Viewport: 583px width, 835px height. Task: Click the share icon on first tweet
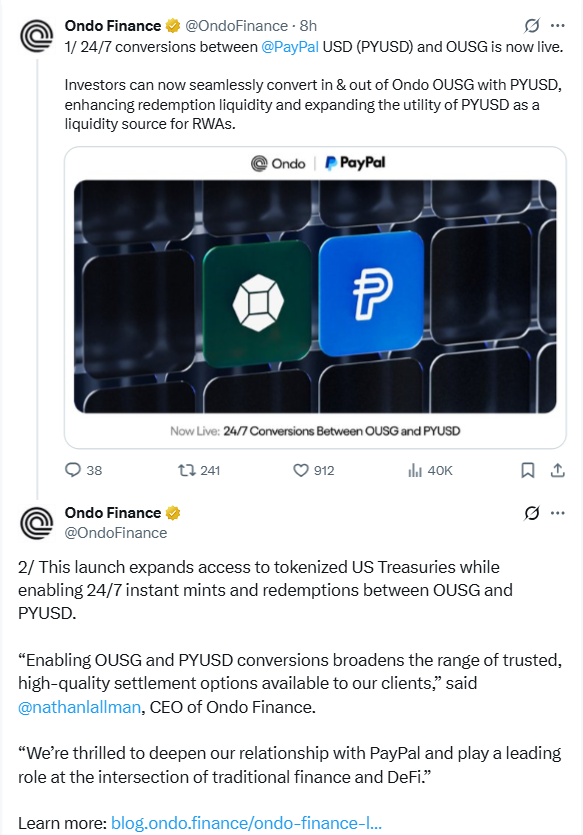coord(557,470)
